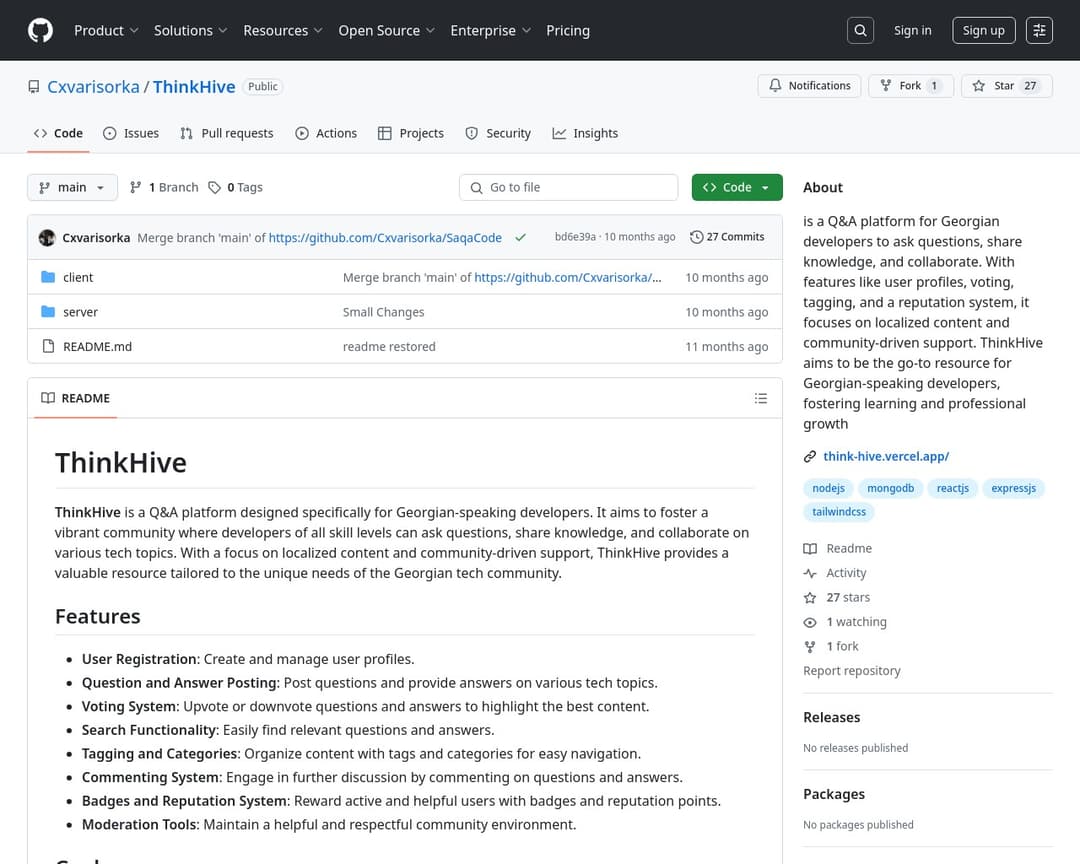Open the 27 Commits history icon

coord(696,237)
